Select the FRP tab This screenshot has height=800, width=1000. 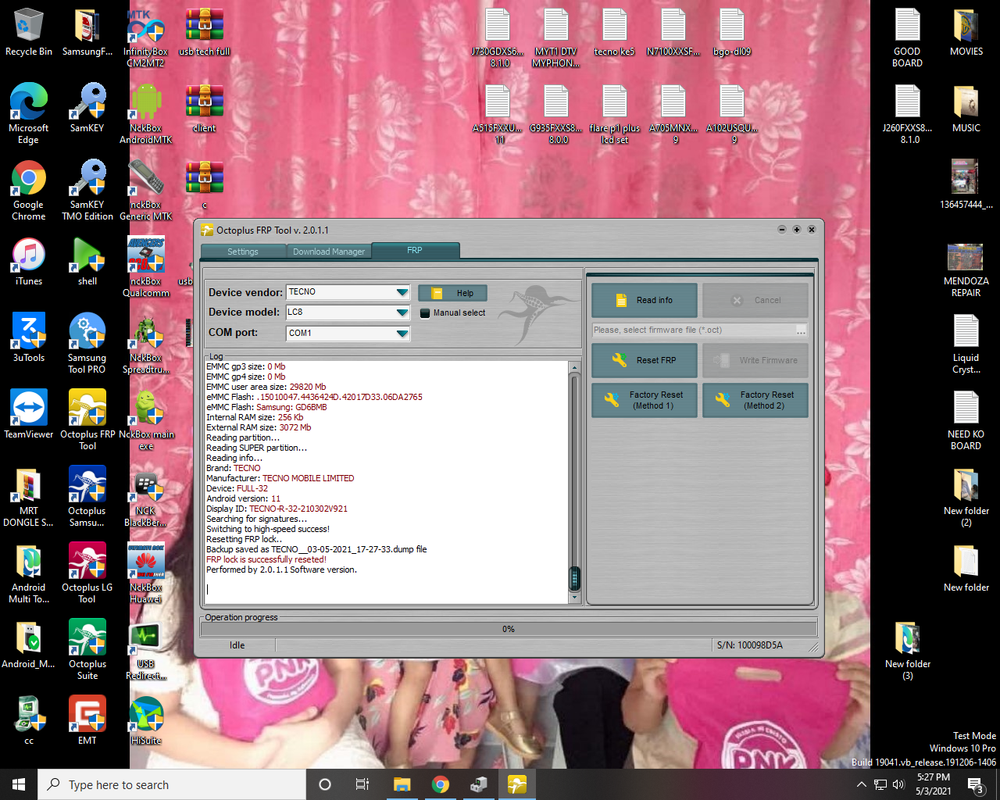click(x=415, y=250)
